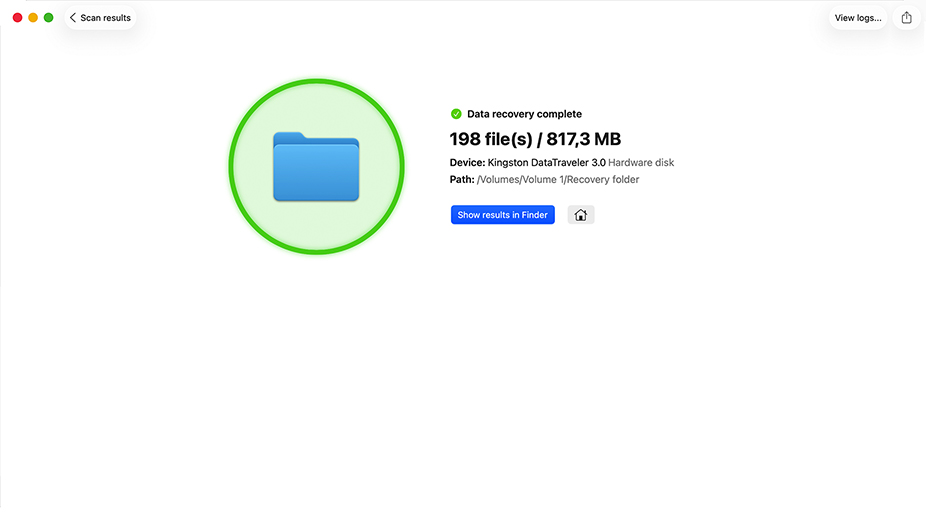This screenshot has height=531, width=926.
Task: Close the window with the red button
Action: 18,18
